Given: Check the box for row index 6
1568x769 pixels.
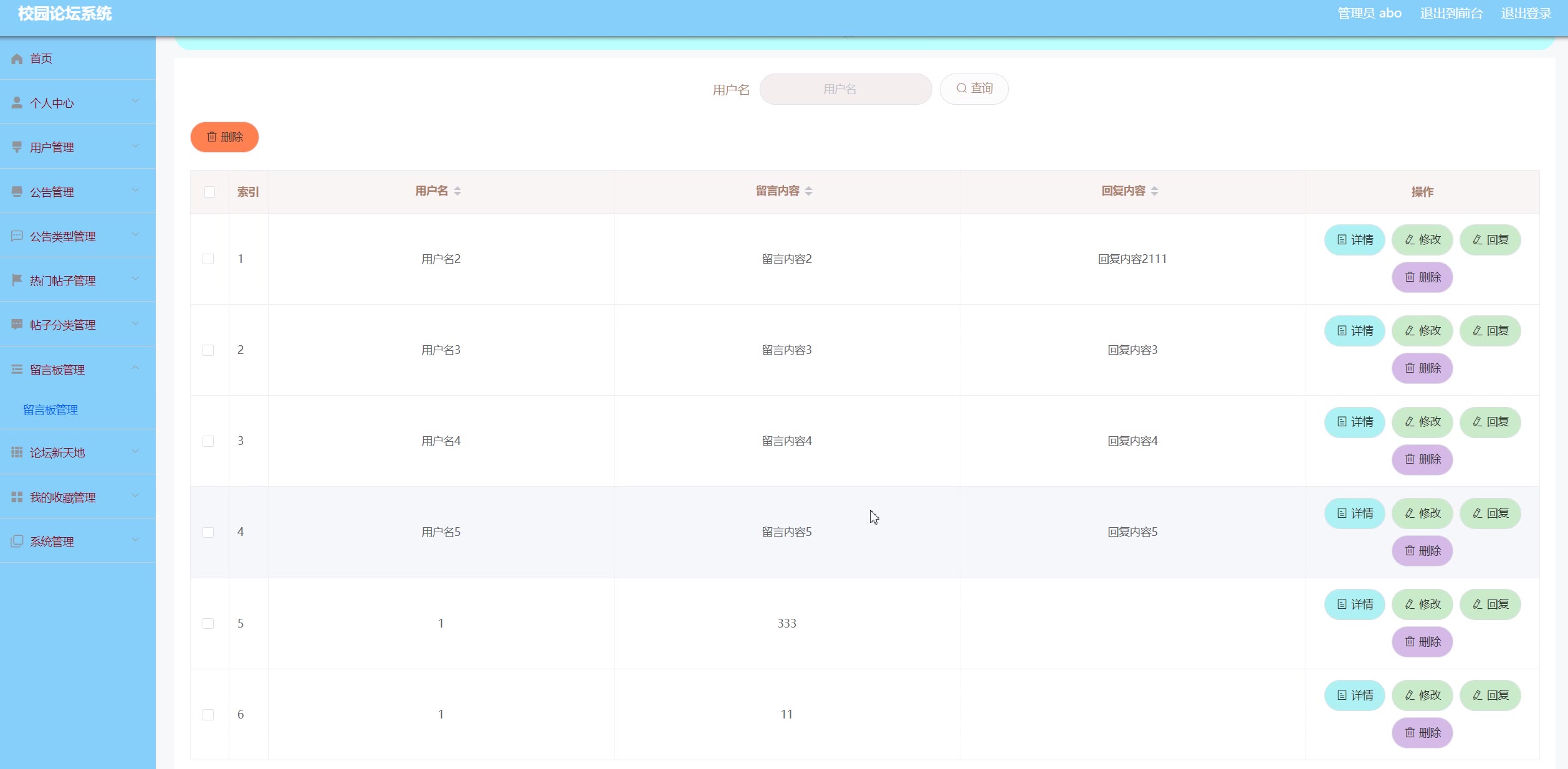Looking at the screenshot, I should pos(208,715).
